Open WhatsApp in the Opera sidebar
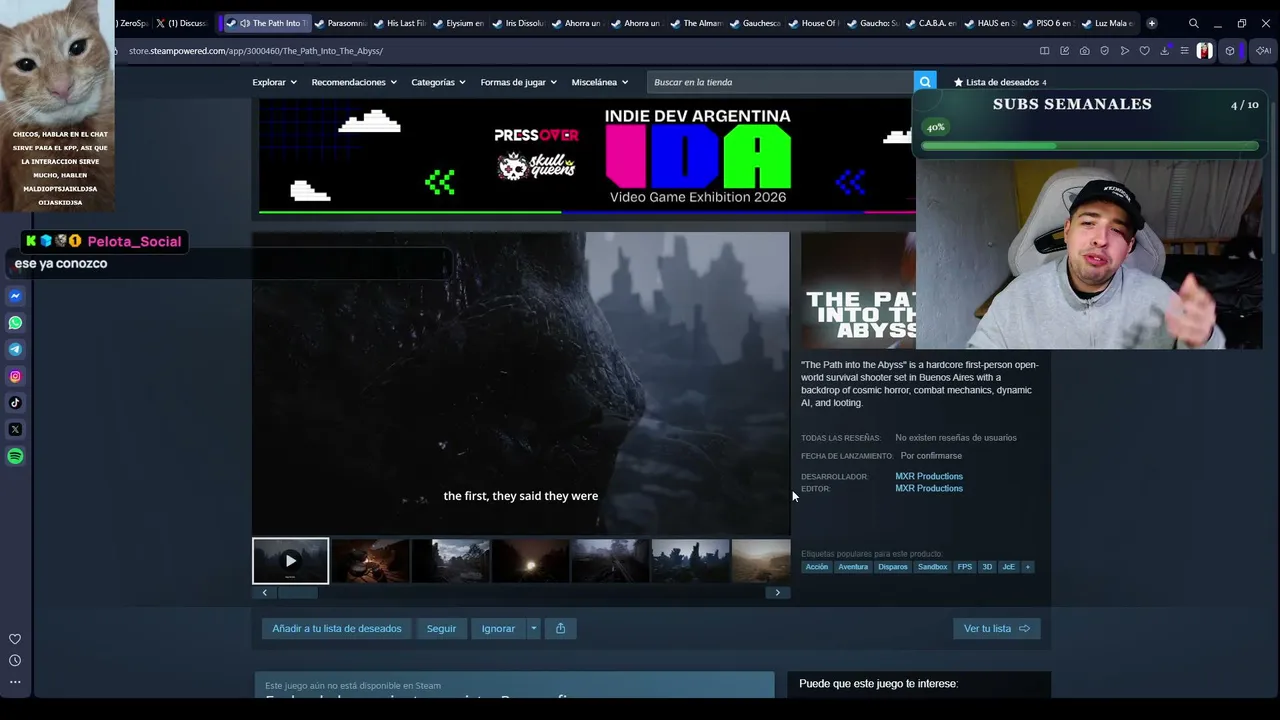 coord(15,323)
